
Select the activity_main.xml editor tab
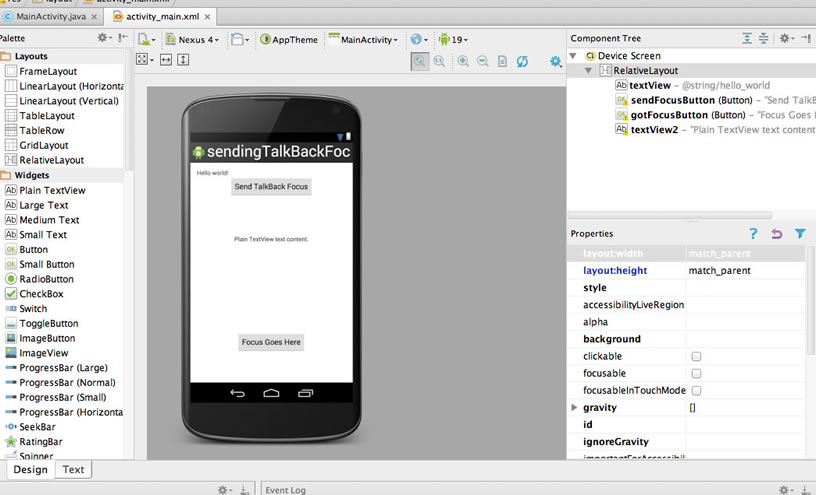click(163, 17)
